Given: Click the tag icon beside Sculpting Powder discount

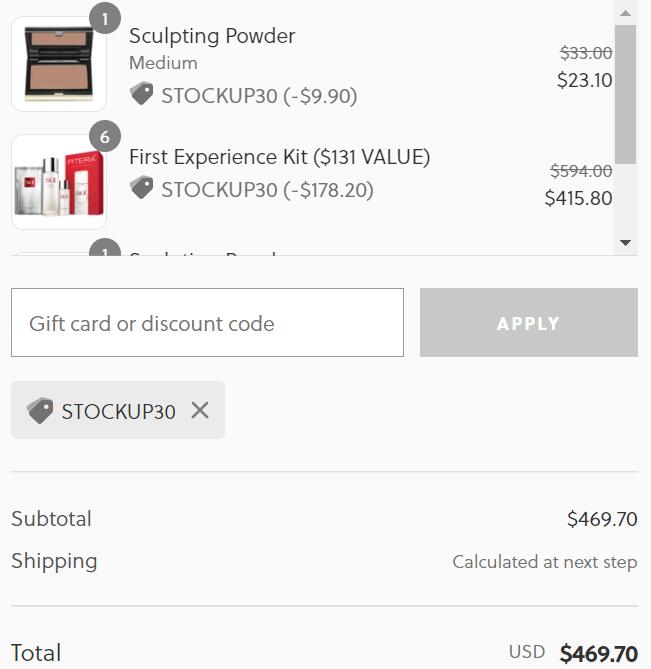Looking at the screenshot, I should coord(142,94).
